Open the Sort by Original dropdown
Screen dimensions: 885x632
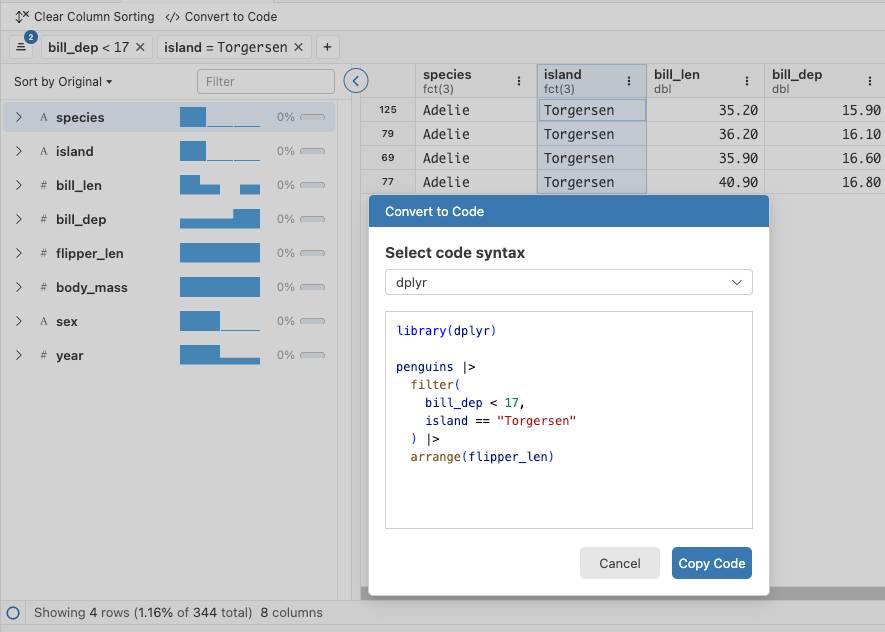(x=63, y=81)
